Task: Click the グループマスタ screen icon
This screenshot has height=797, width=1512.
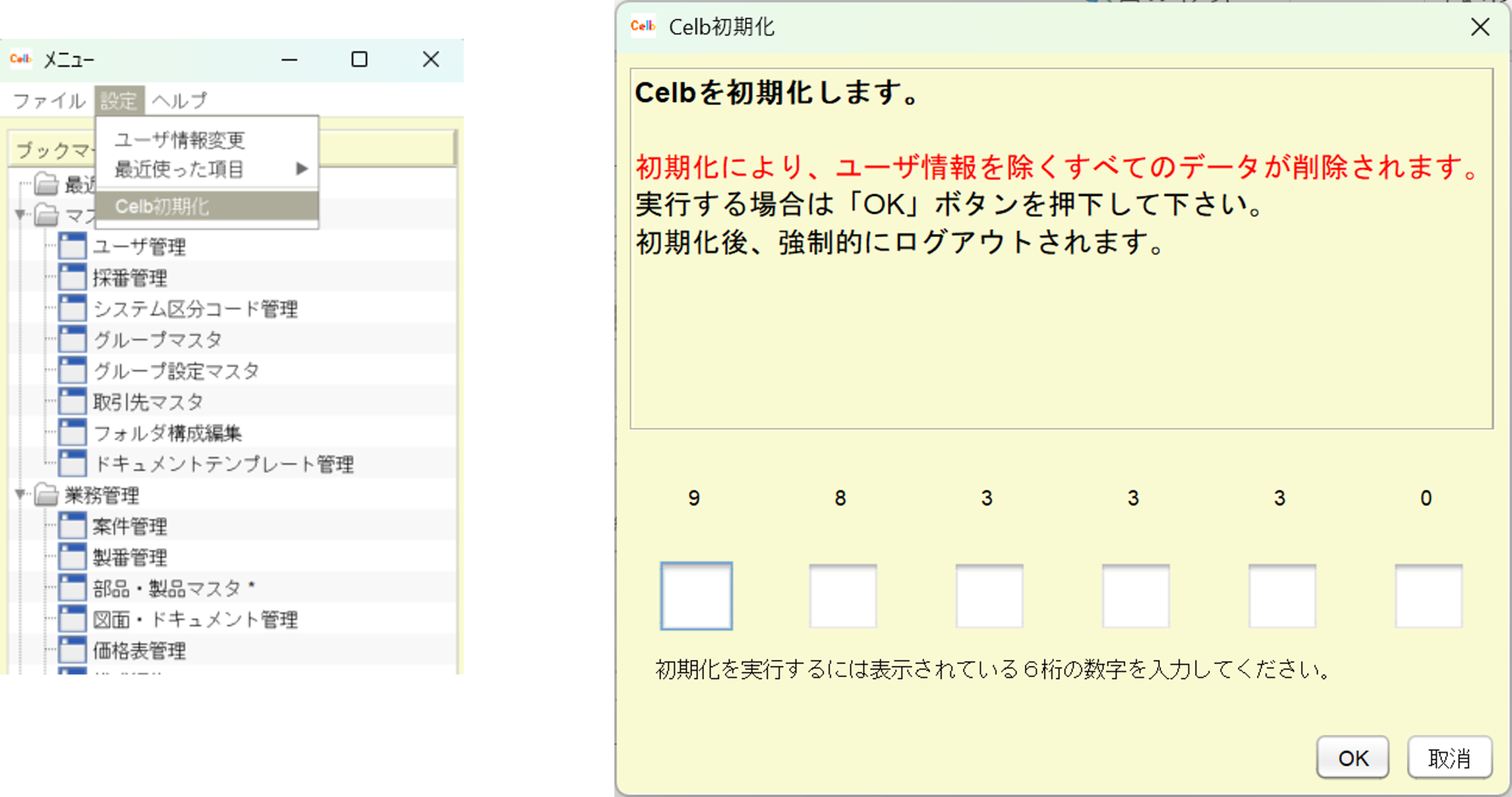Action: pyautogui.click(x=73, y=339)
